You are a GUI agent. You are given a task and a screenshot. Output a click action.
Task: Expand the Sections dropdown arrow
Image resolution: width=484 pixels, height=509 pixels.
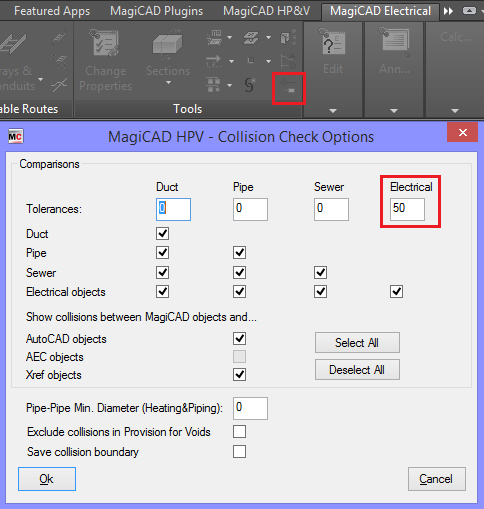click(x=168, y=82)
